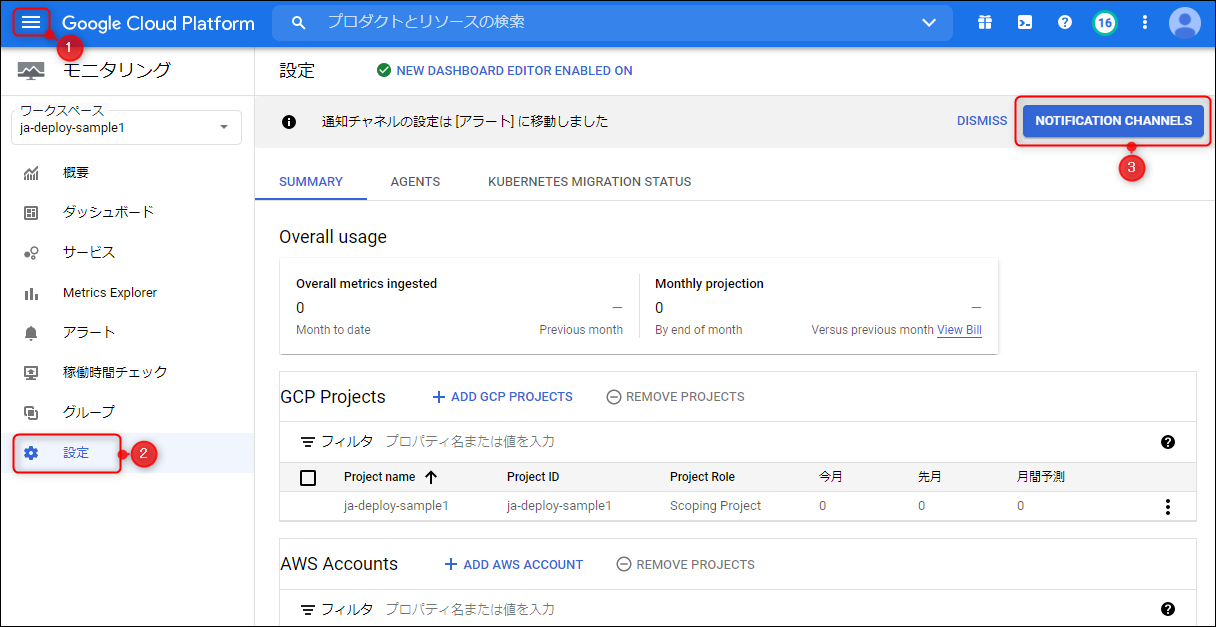Switch to KUBERNETES MIGRATION STATUS tab
The height and width of the screenshot is (627, 1216).
click(x=589, y=182)
